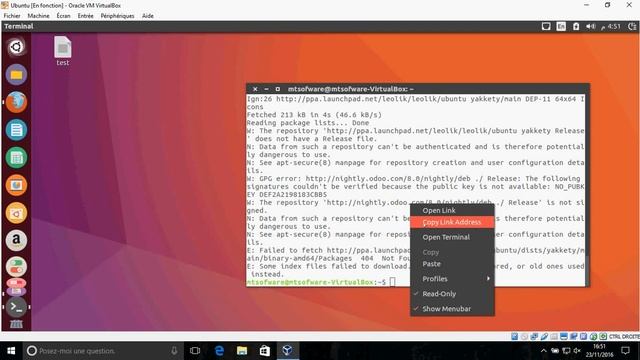Open the Ubuntu sound volume indicator
Viewport: 640px width, 360px height.
pos(591,27)
